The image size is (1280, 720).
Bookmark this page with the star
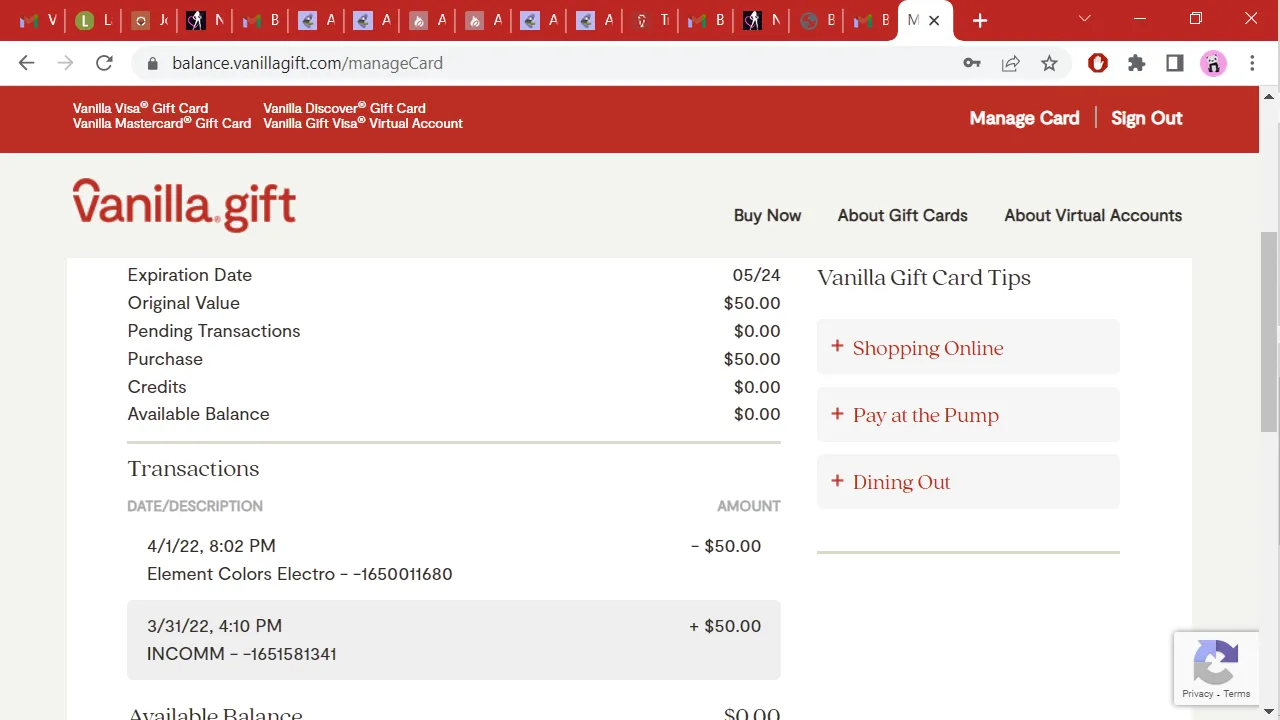[x=1049, y=63]
